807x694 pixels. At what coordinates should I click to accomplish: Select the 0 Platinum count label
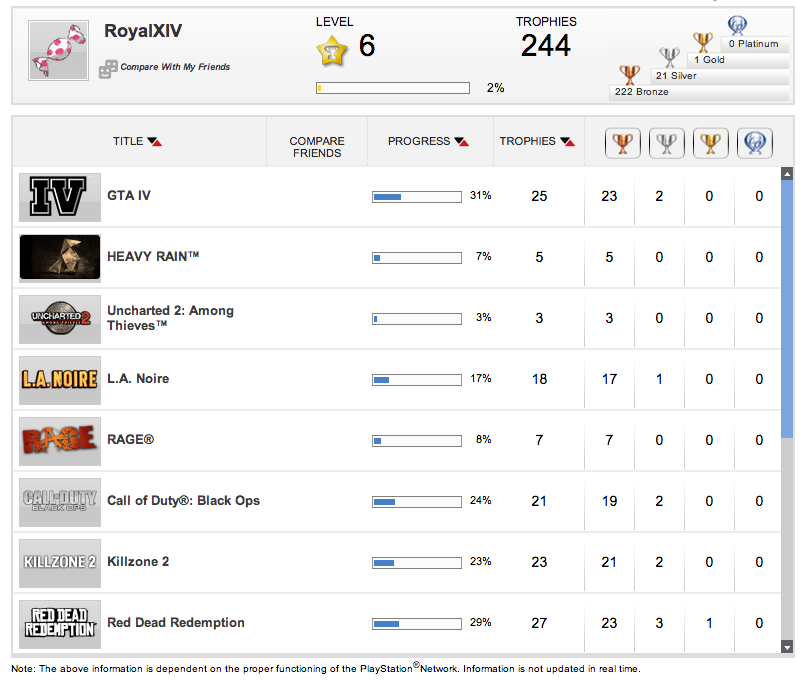coord(753,44)
